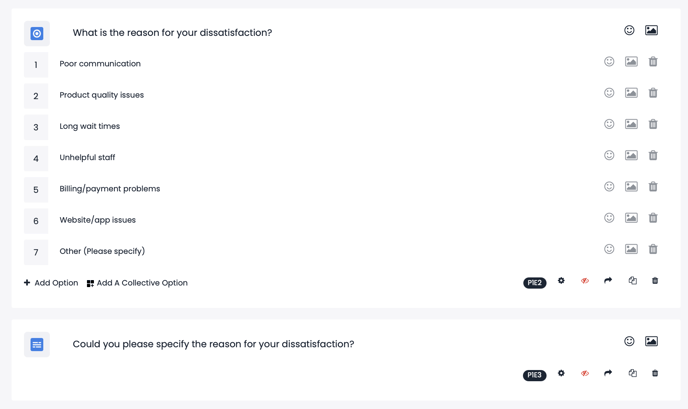Add emoji to 'Website/app issues' option
Viewport: 688px width, 409px height.
point(609,218)
